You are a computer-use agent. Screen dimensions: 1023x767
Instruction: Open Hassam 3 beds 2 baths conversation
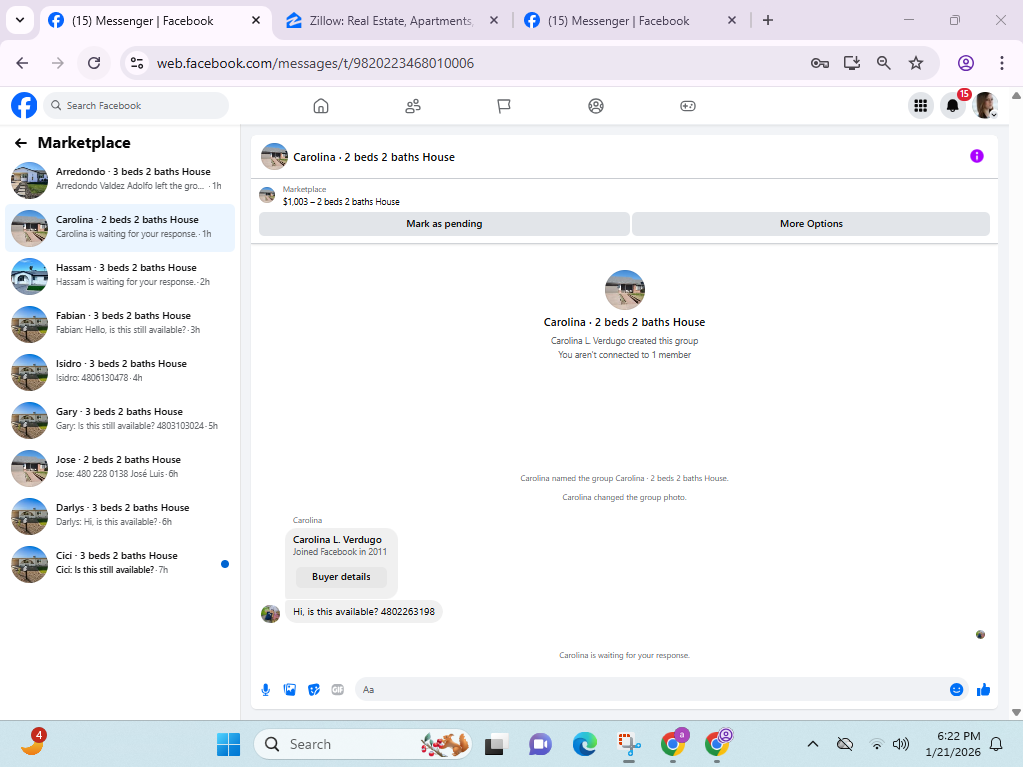pos(120,276)
